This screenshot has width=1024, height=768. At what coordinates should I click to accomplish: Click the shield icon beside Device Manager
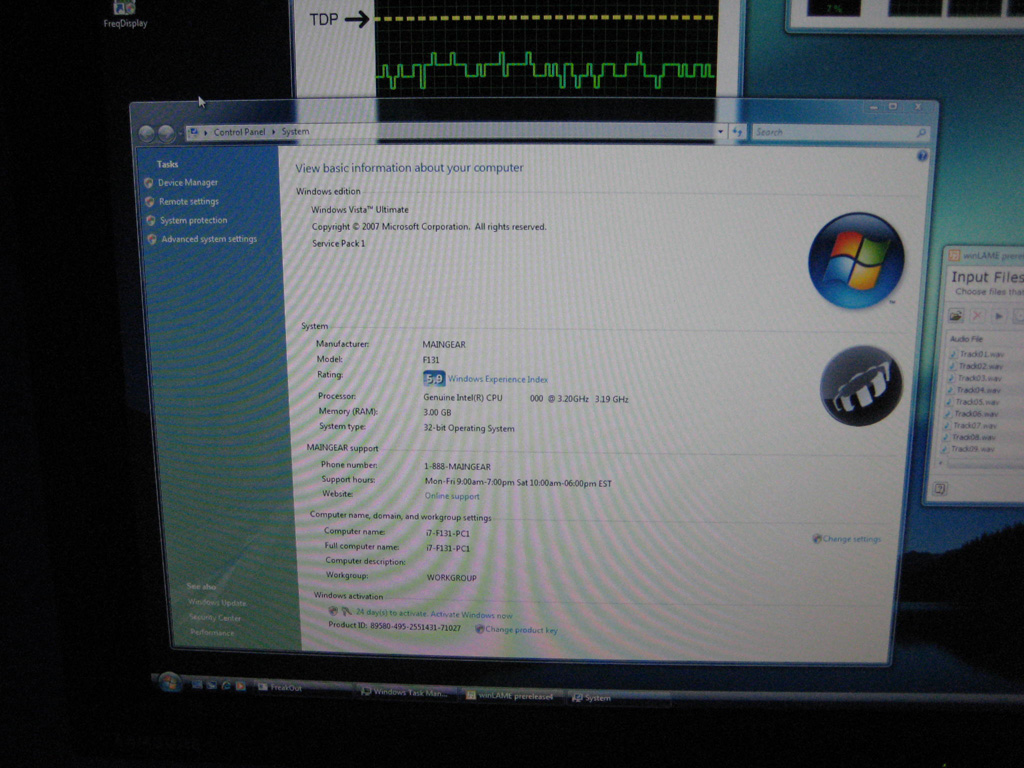click(148, 183)
